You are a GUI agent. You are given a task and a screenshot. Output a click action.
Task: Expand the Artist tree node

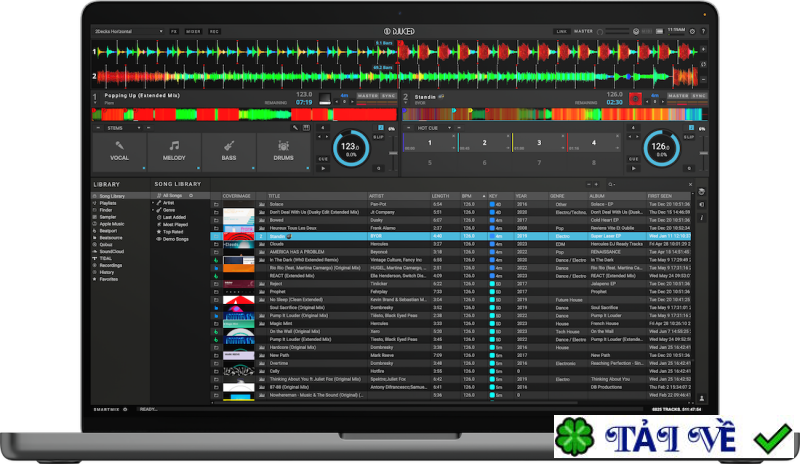[x=153, y=203]
